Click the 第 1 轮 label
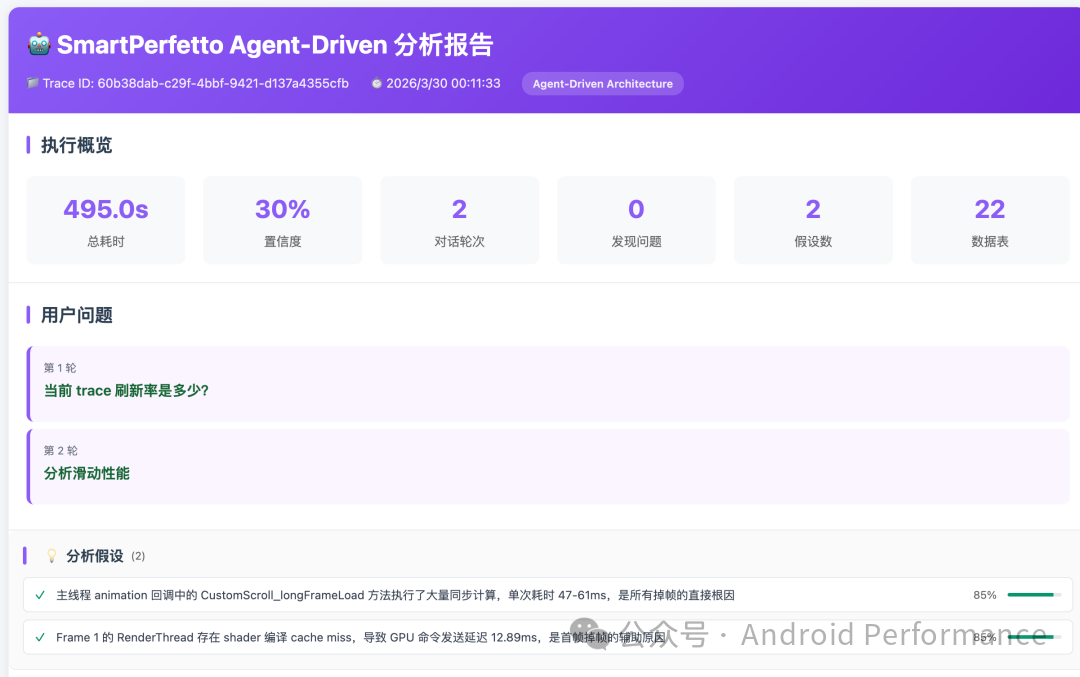Image resolution: width=1080 pixels, height=677 pixels. point(60,368)
